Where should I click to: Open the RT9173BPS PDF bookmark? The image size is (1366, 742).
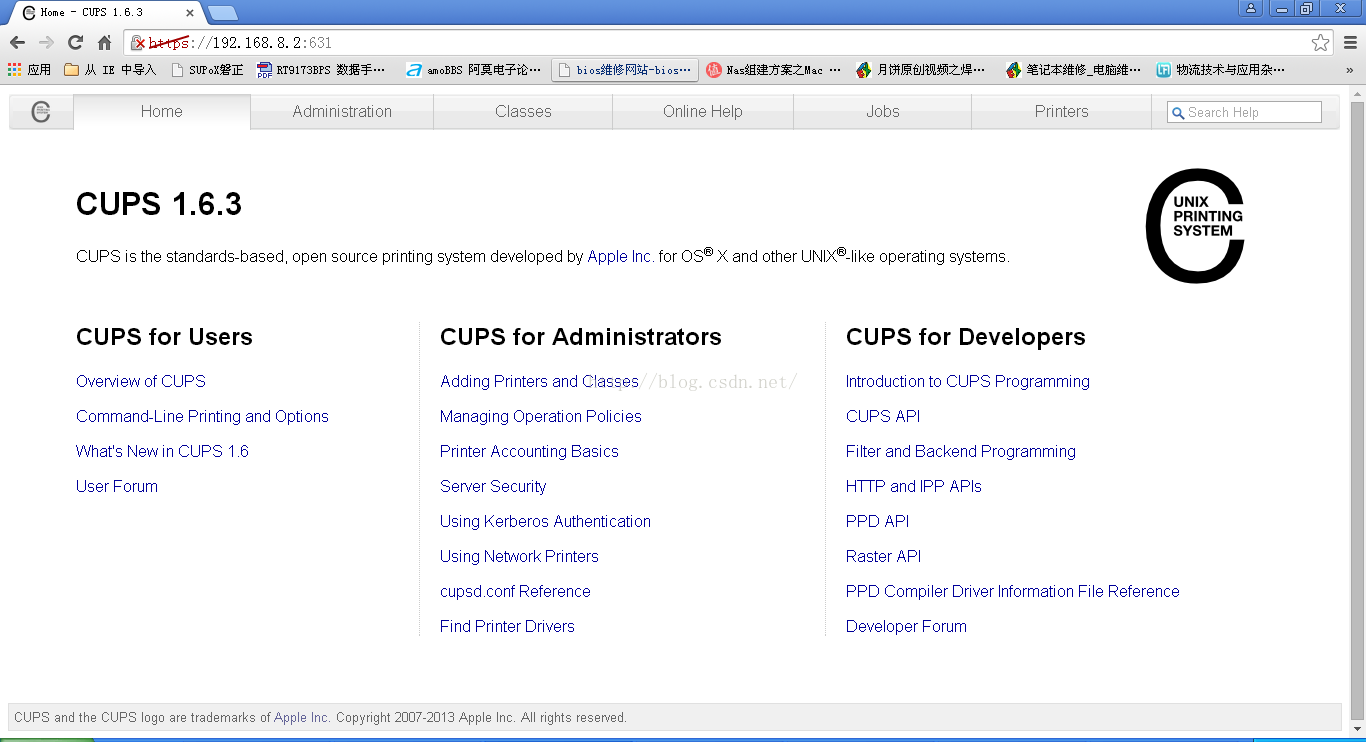(321, 70)
